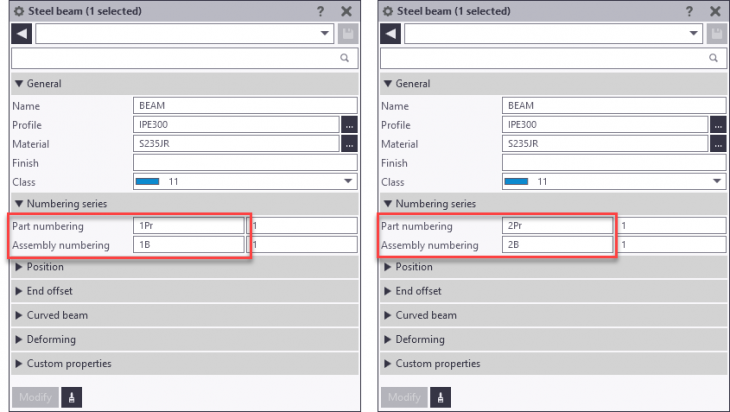Click empty Finish field in left panel
730x412 pixels.
pyautogui.click(x=245, y=162)
